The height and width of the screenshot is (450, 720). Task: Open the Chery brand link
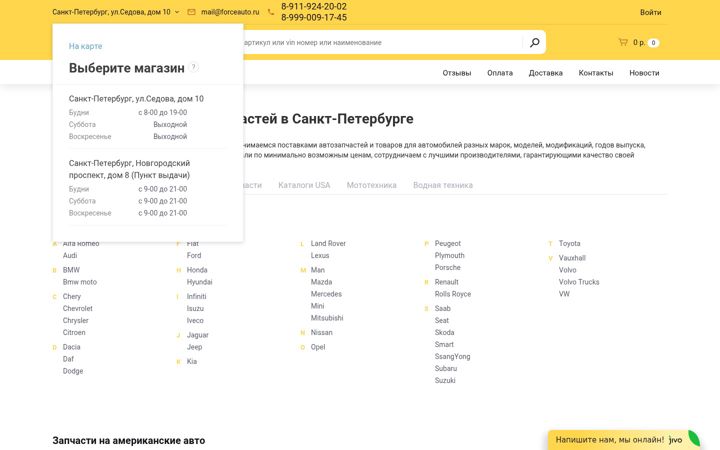coord(72,297)
